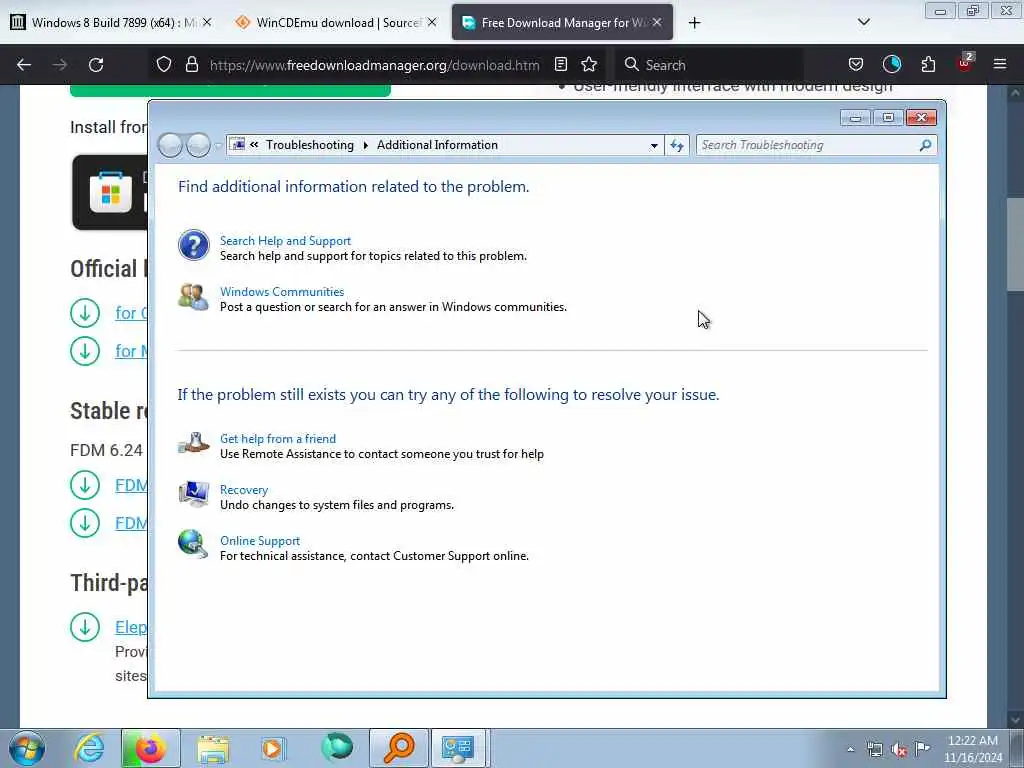Open the Firefox hamburger menu
The image size is (1024, 768).
1000,64
